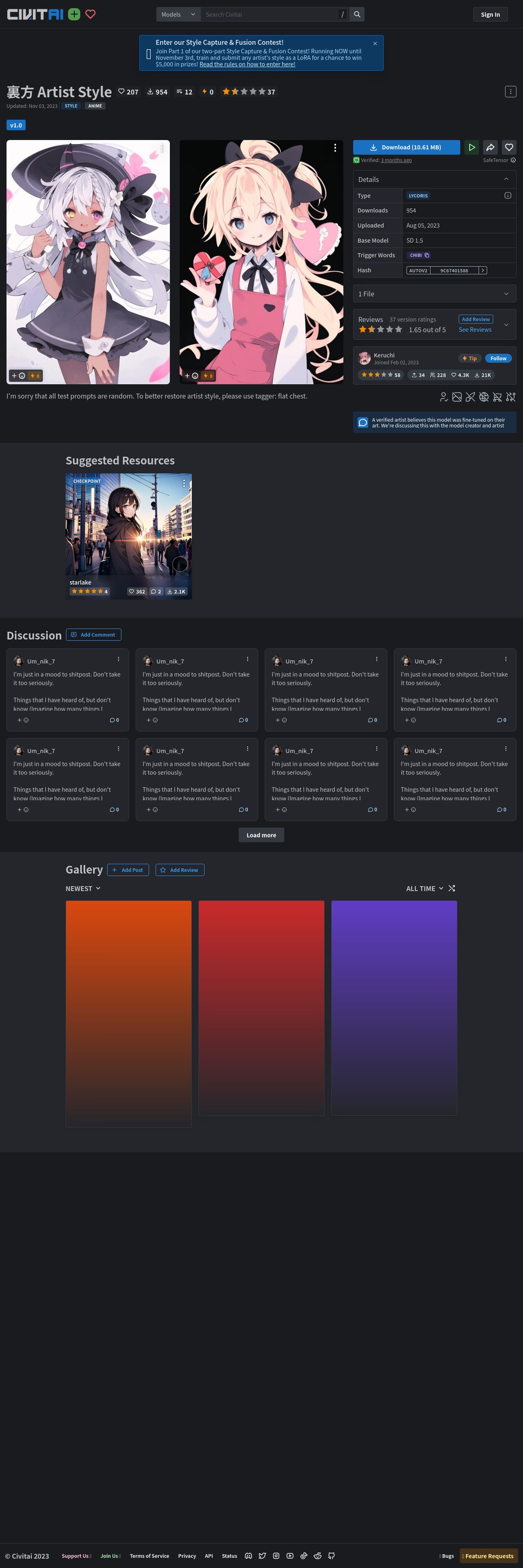Click the Download (10.61 MB) button
The width and height of the screenshot is (523, 1568).
[x=407, y=147]
